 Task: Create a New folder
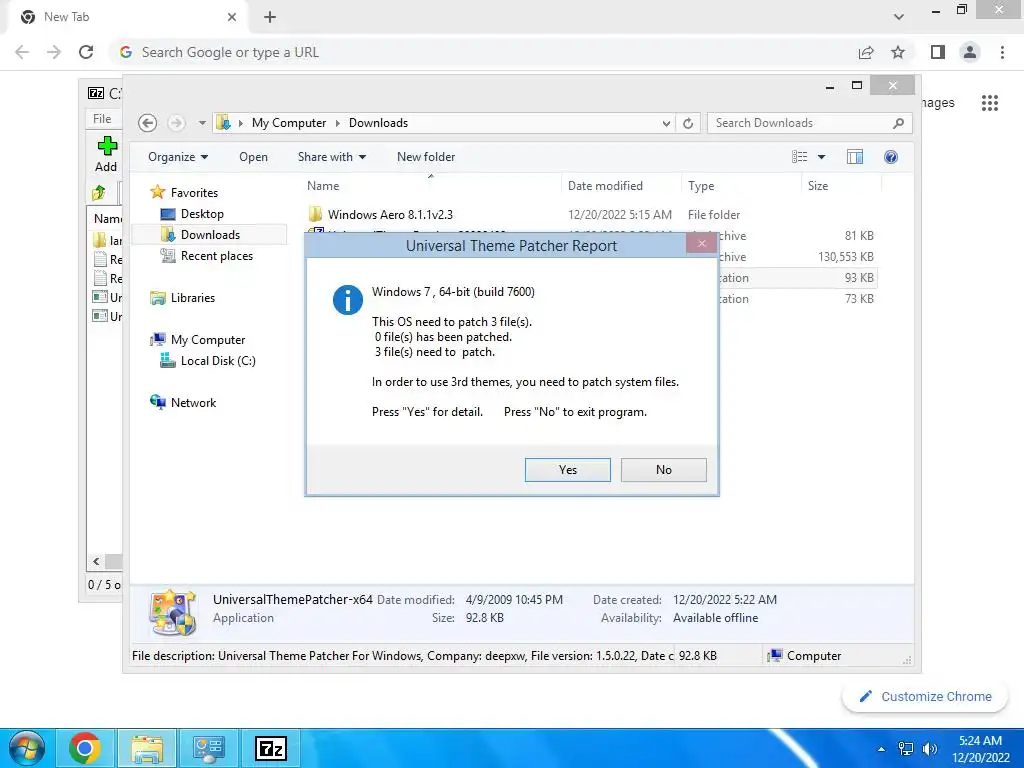(426, 157)
